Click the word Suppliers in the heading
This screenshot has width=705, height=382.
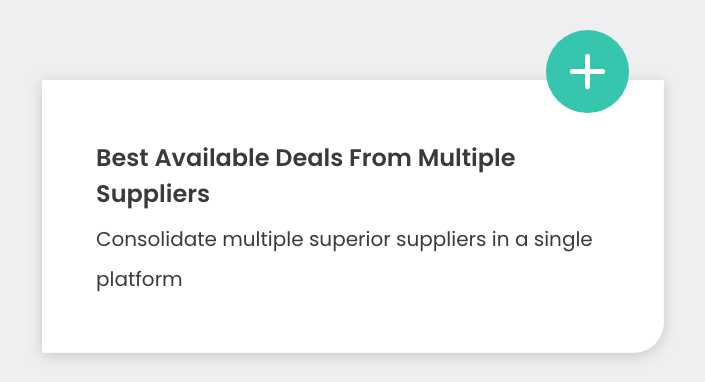tap(153, 194)
